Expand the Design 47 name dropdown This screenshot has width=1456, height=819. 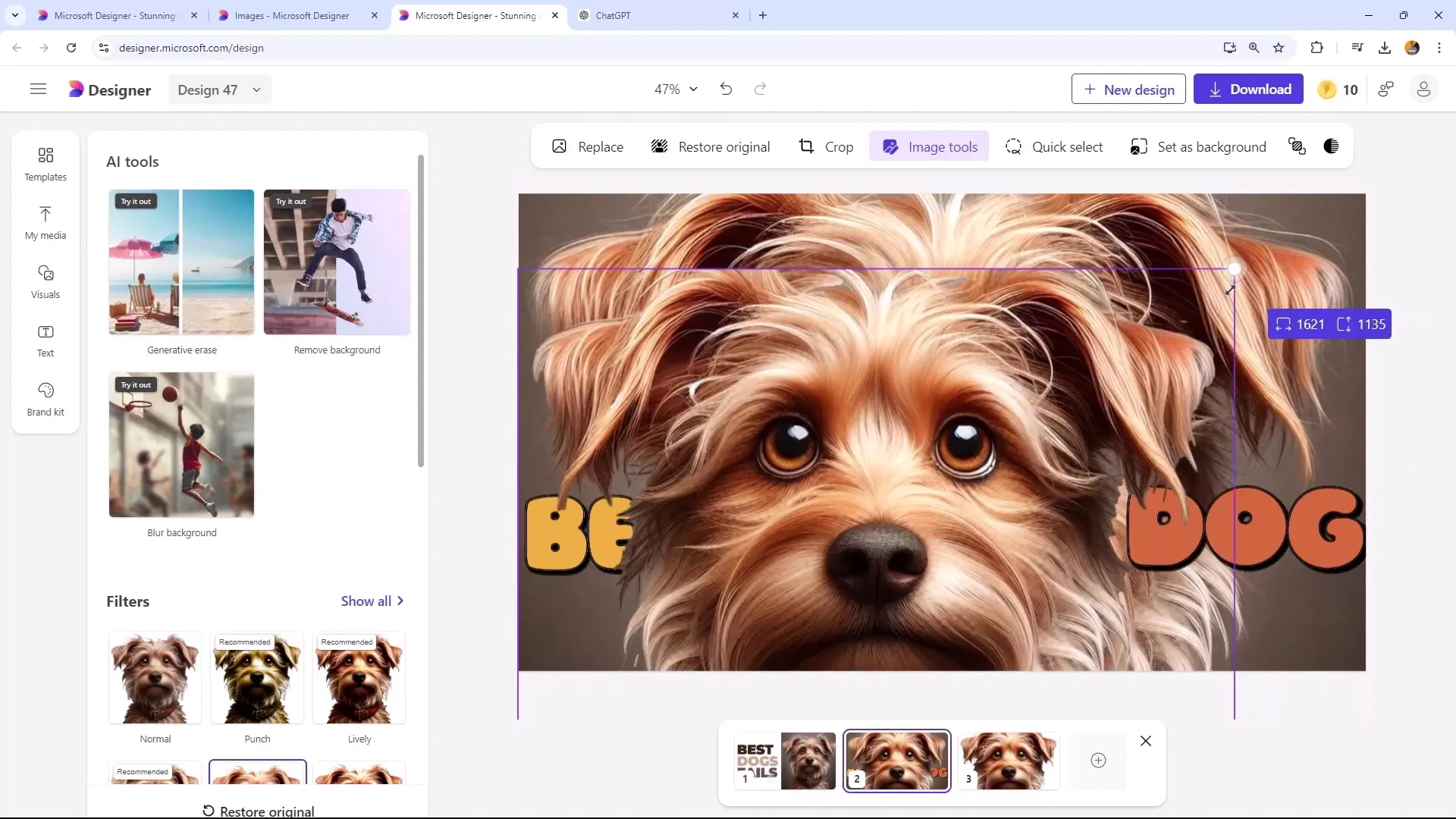219,89
